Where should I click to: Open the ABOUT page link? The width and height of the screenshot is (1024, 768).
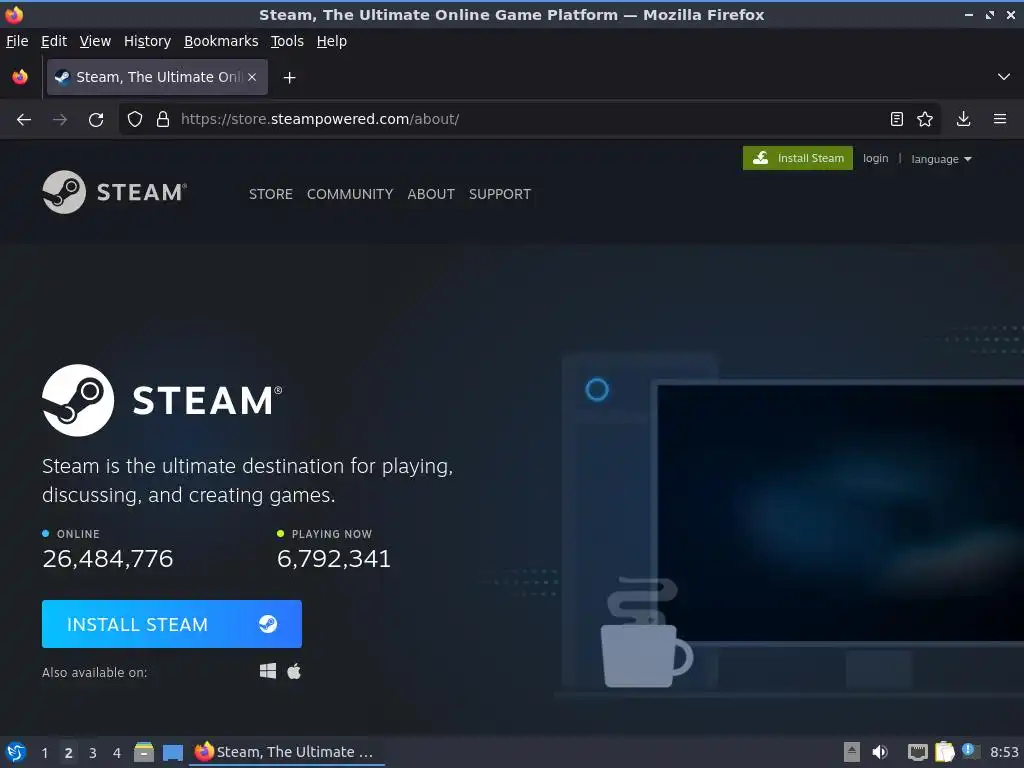point(431,194)
